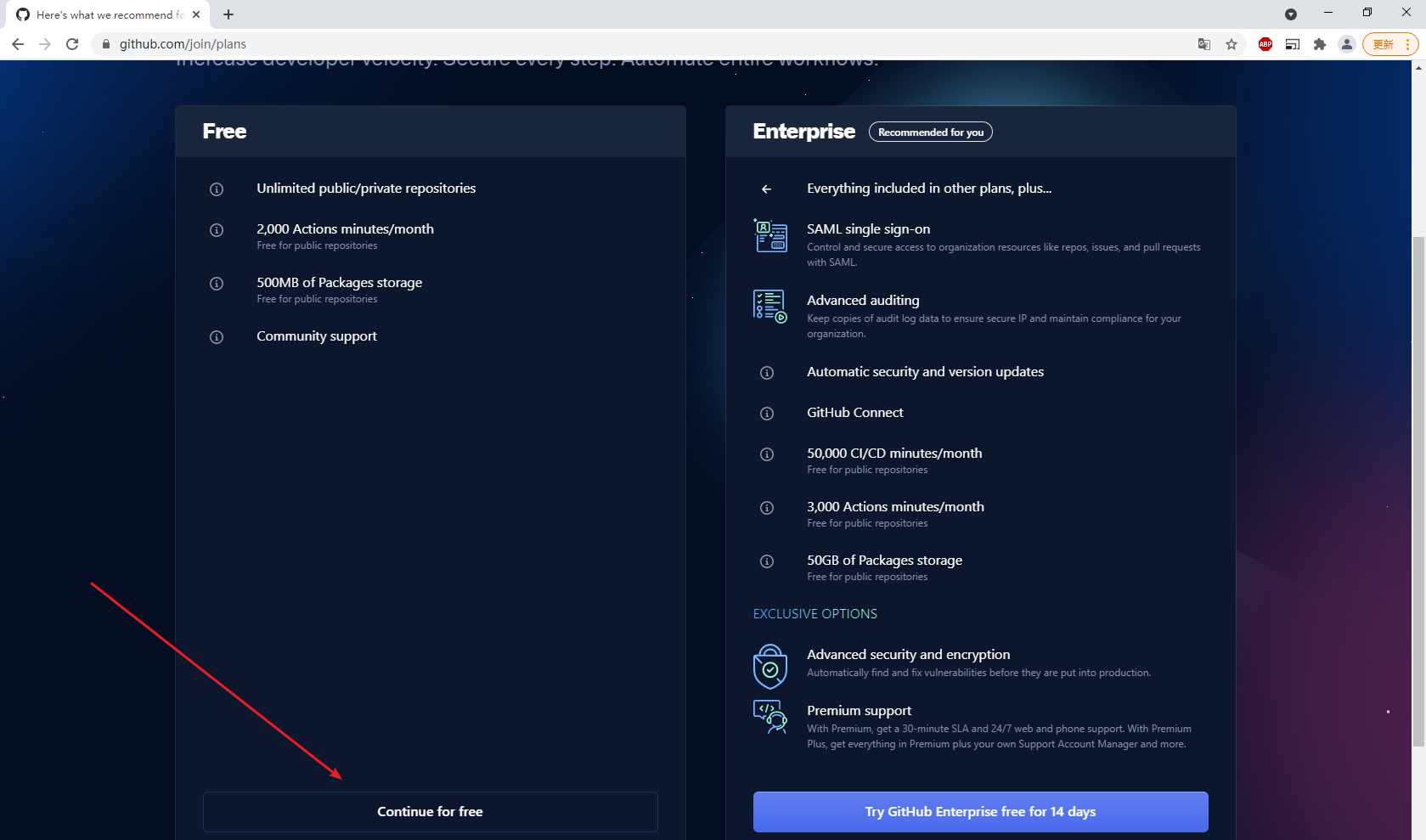This screenshot has width=1426, height=840.
Task: Click the Advanced auditing checklist icon
Action: 770,307
